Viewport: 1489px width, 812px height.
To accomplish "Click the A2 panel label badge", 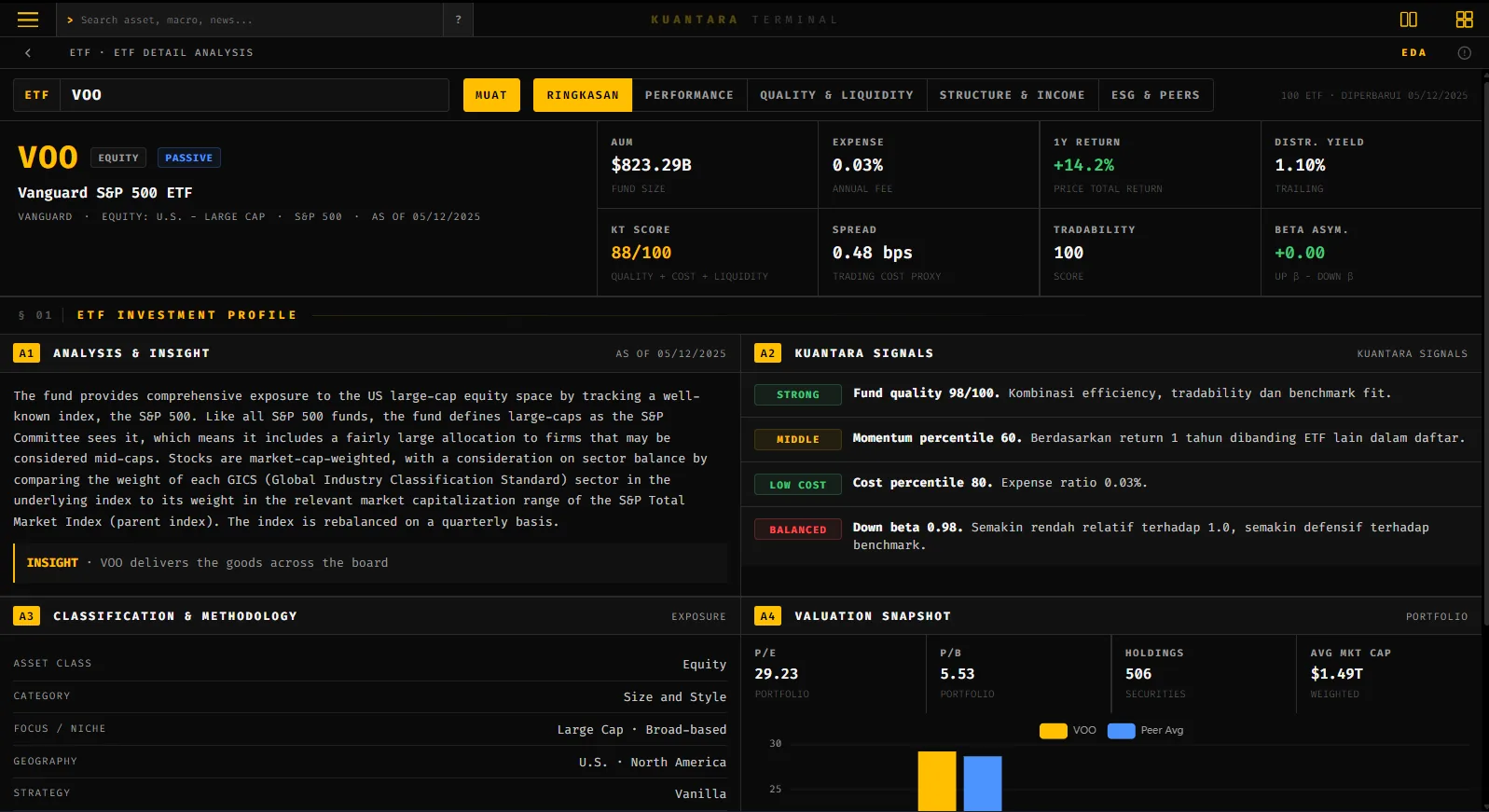I will tap(767, 353).
